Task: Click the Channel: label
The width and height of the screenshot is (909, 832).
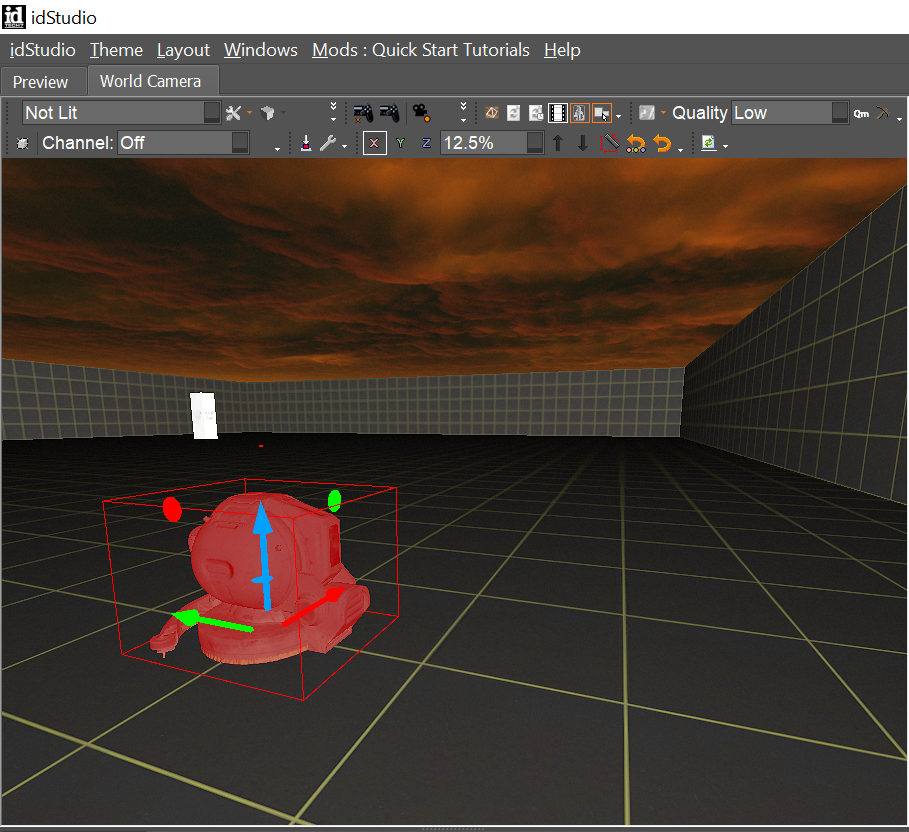Action: (78, 143)
